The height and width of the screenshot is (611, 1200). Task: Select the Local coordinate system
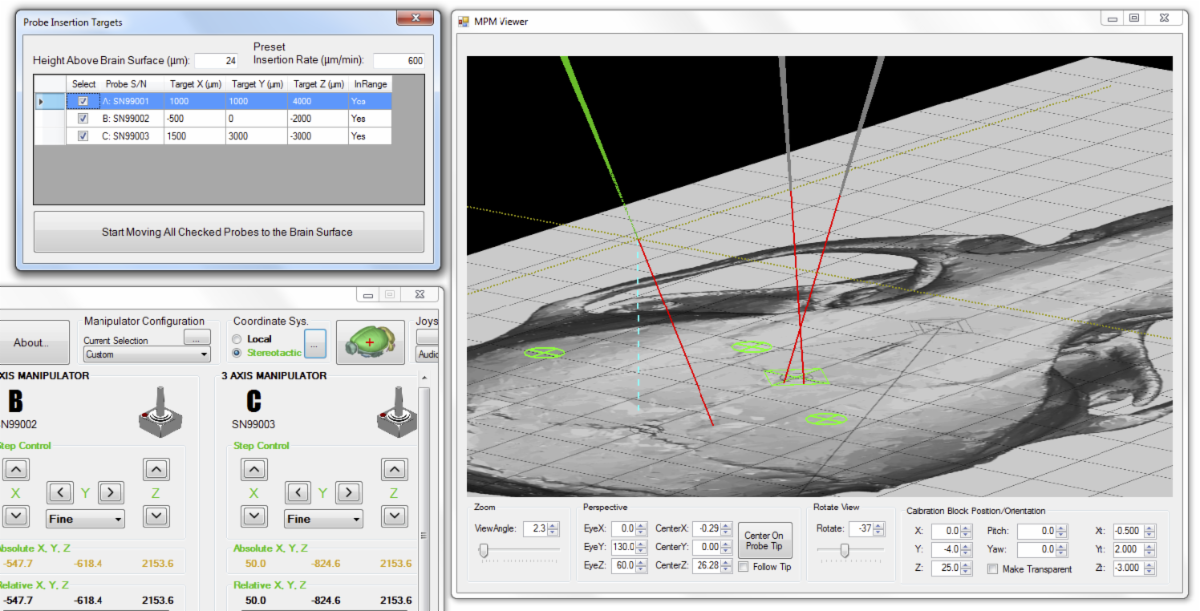click(x=236, y=339)
